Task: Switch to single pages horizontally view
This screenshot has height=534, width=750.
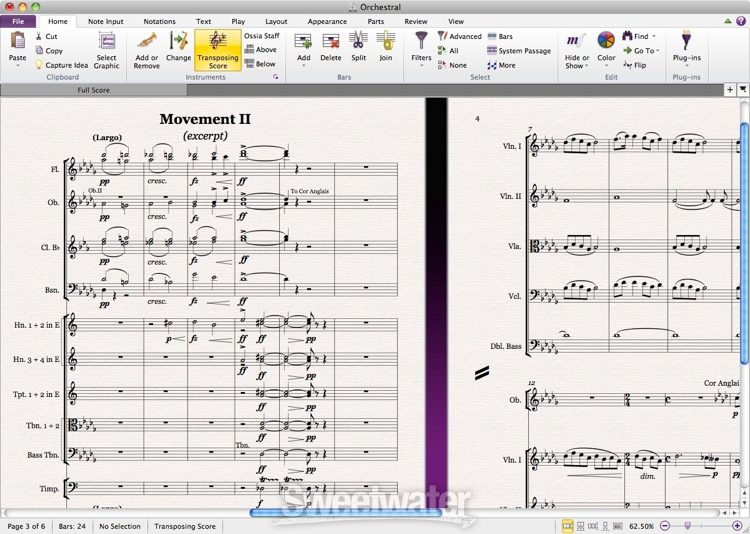Action: [593, 526]
